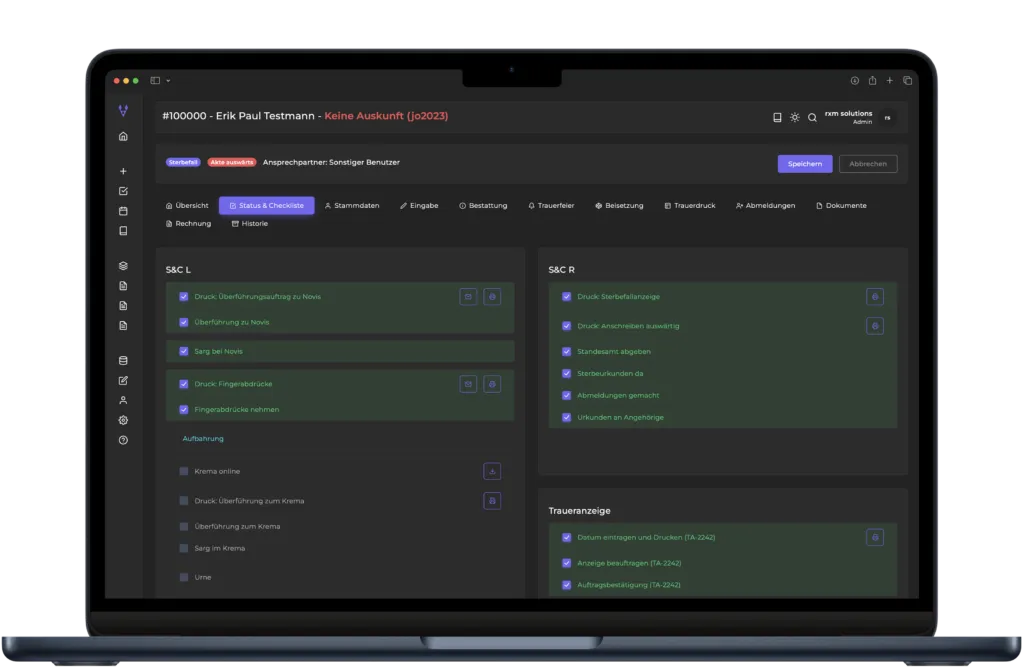Click the print icon for Druck: Anschreiben auswärtig
The image size is (1024, 668).
(875, 326)
